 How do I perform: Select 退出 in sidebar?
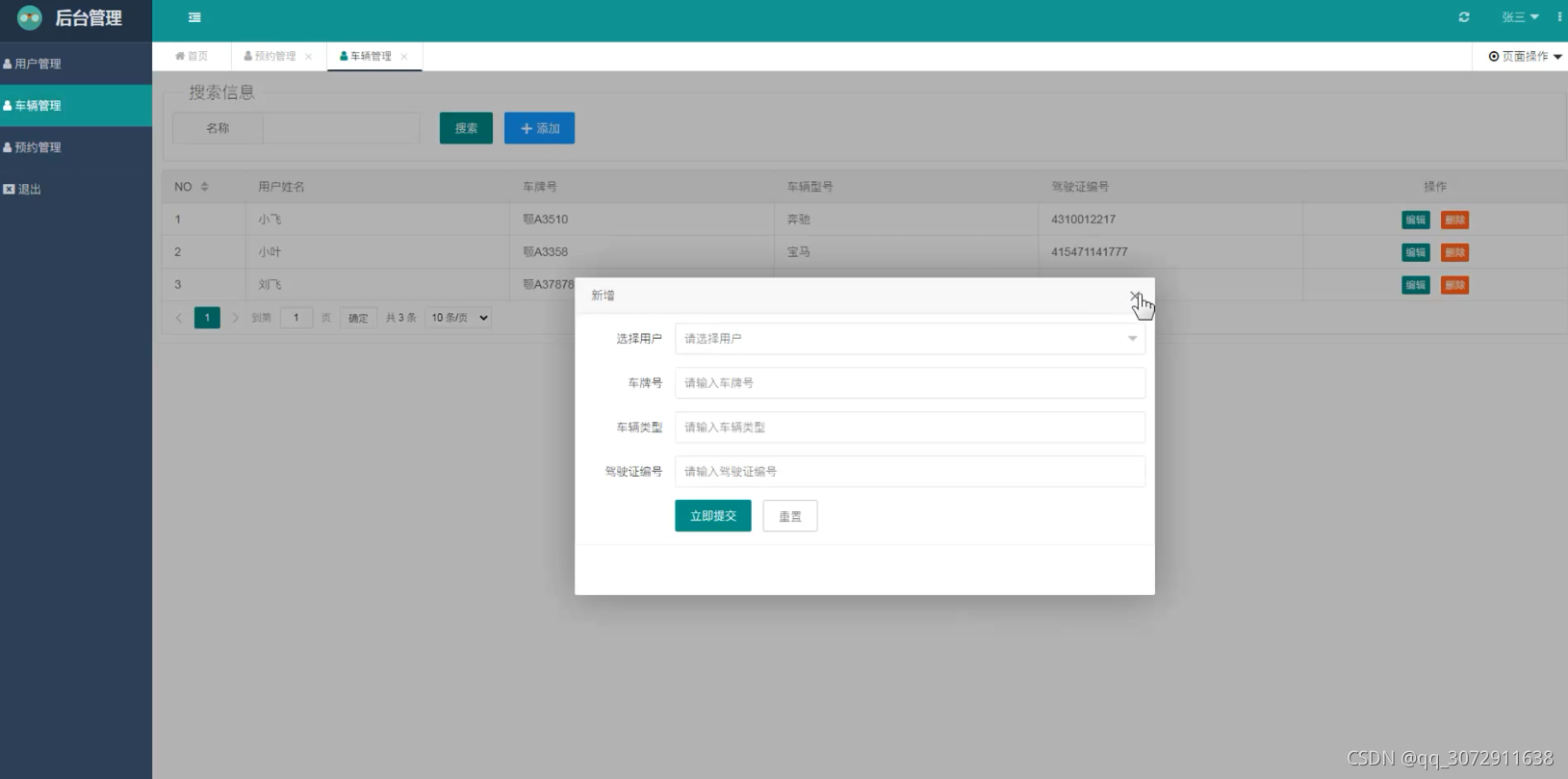click(76, 189)
